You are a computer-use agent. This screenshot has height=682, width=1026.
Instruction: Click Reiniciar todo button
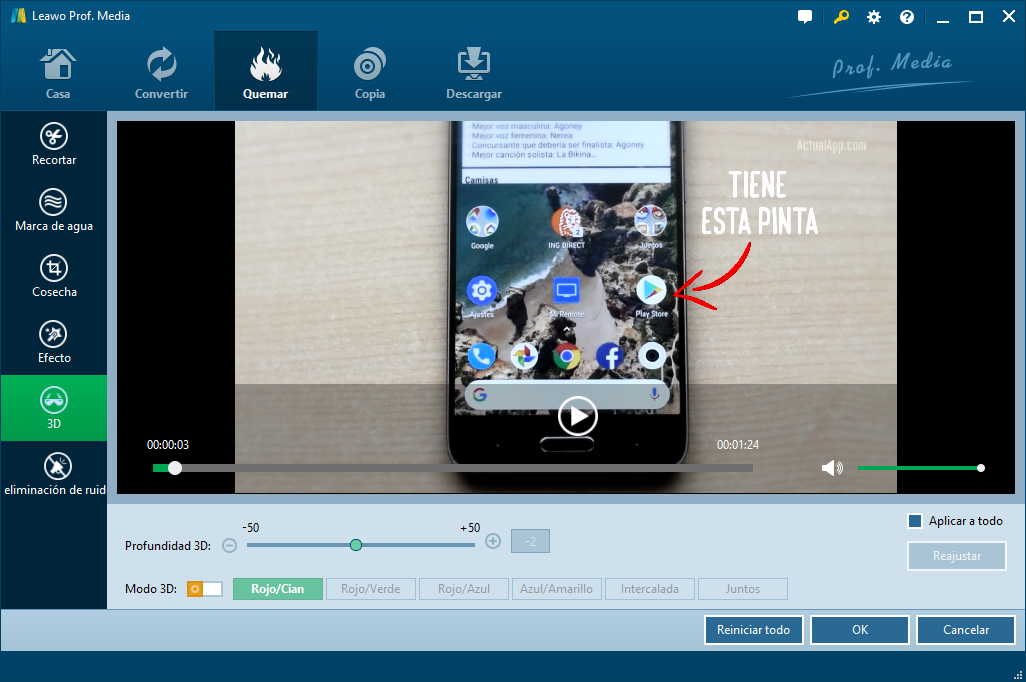pyautogui.click(x=753, y=630)
